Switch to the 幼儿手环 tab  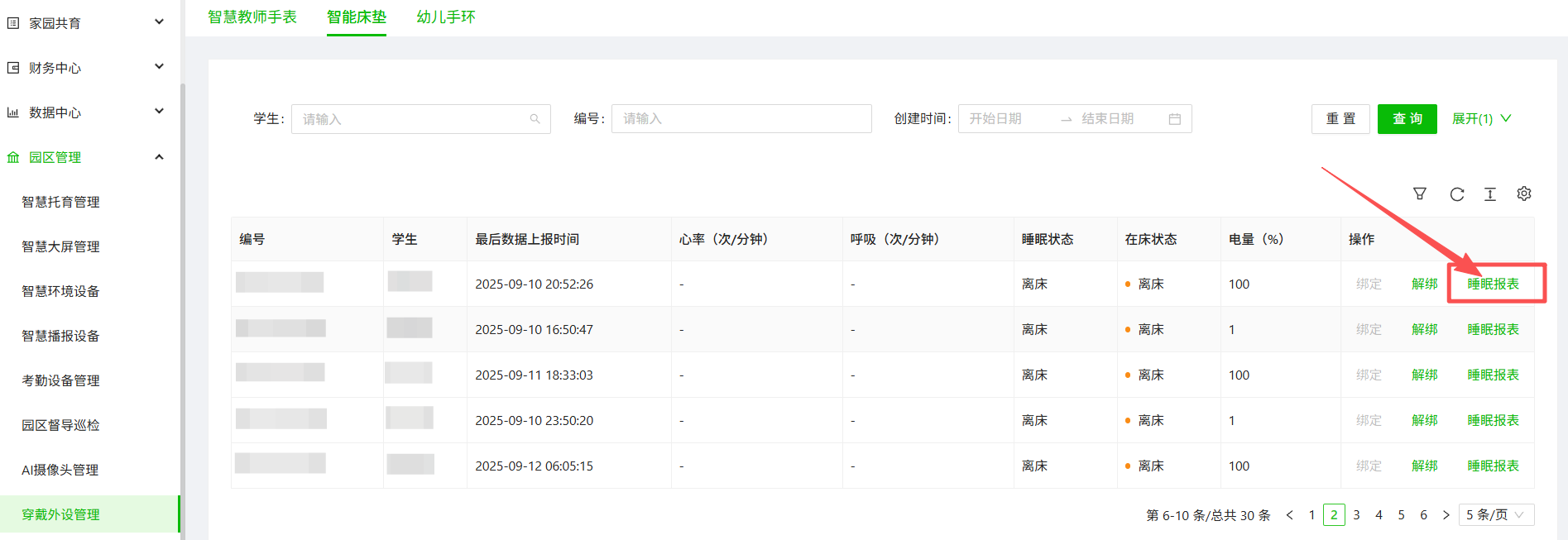[446, 17]
